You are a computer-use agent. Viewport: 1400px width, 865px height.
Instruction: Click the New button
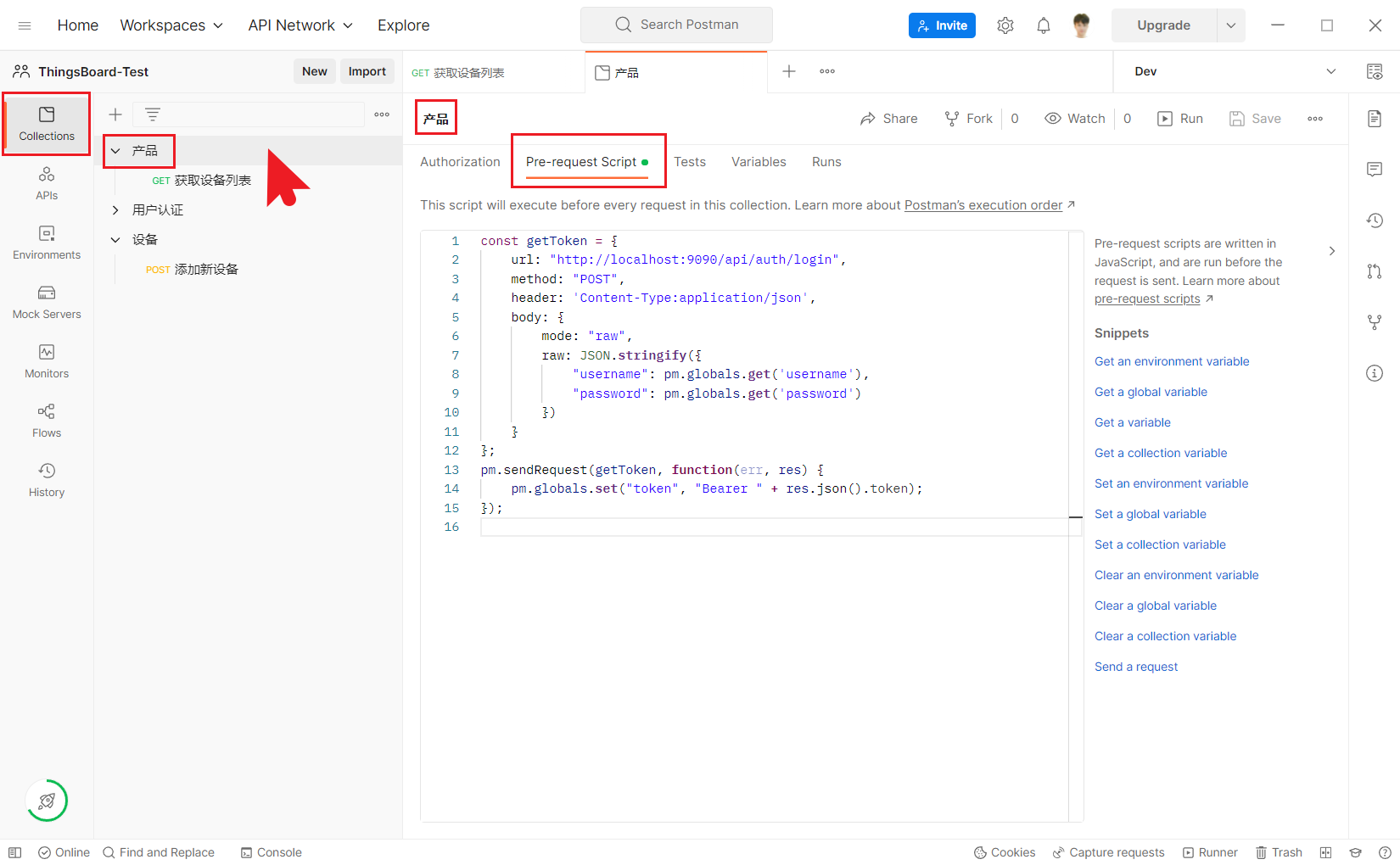tap(315, 71)
